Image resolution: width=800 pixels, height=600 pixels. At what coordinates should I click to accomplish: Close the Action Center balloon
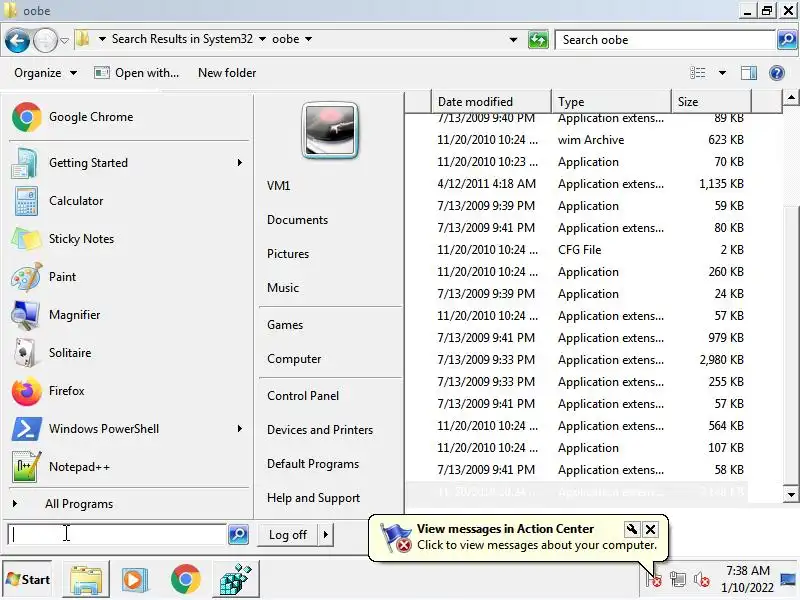[651, 529]
